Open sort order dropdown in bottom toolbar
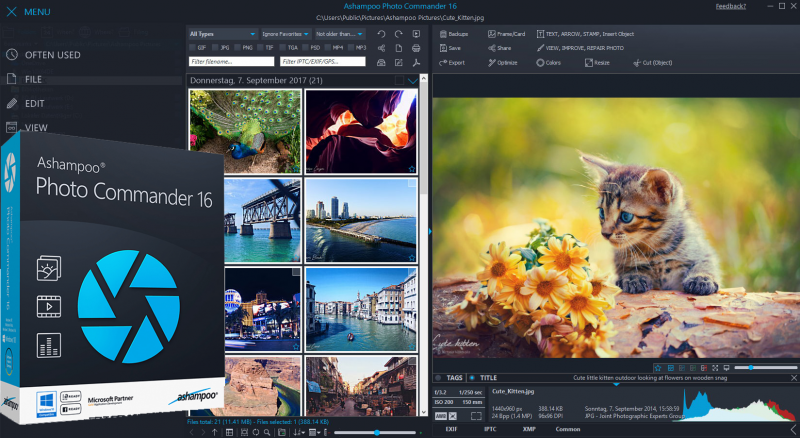Image resolution: width=800 pixels, height=438 pixels. coord(298,432)
